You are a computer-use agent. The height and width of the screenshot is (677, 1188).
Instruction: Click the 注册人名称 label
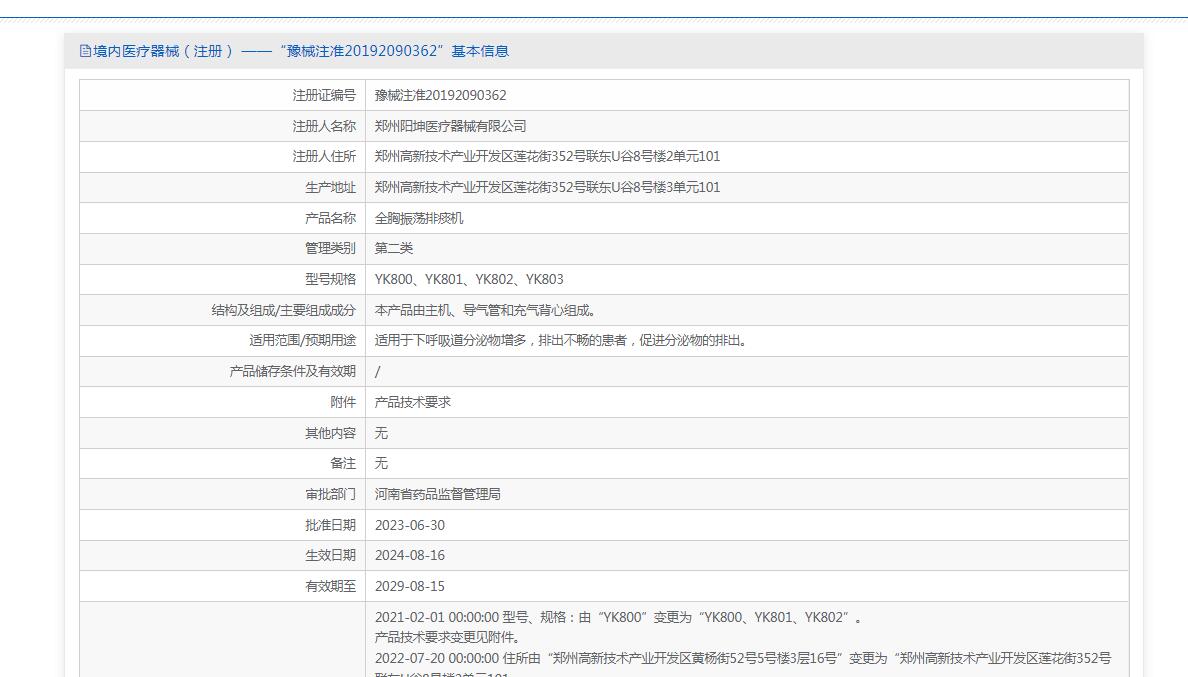point(324,126)
